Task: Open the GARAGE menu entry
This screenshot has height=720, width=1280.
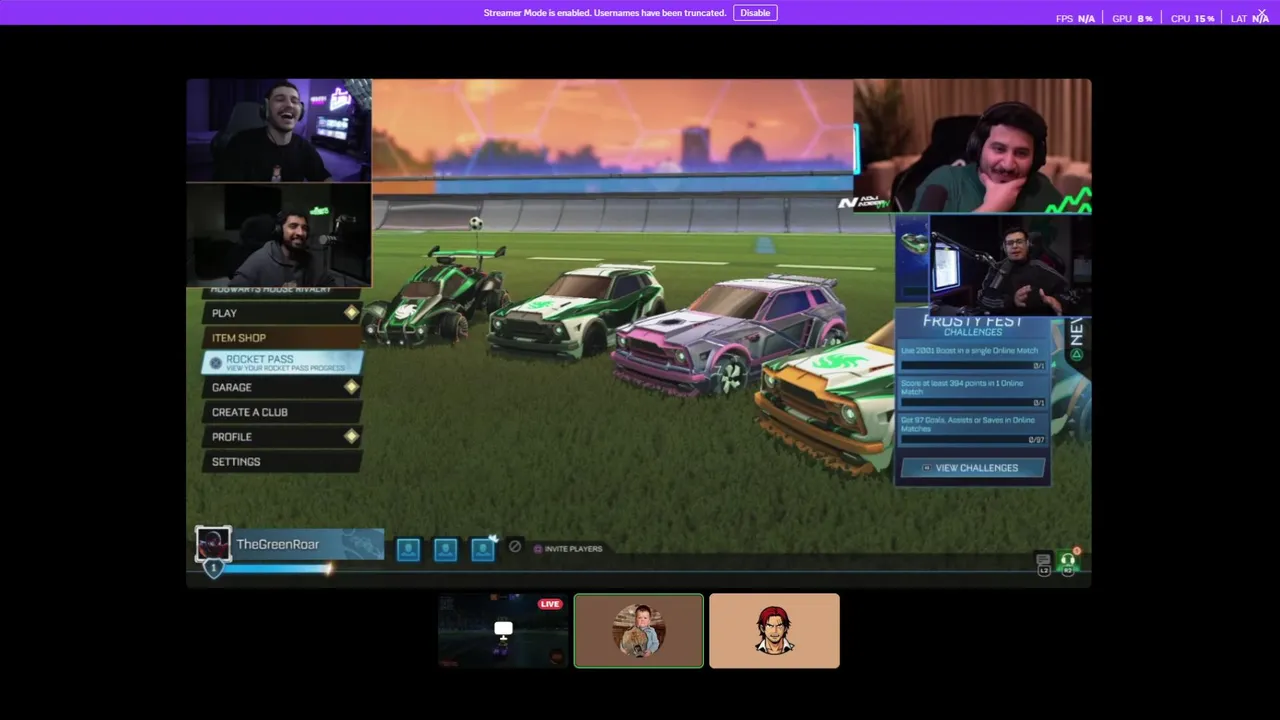Action: click(x=283, y=387)
